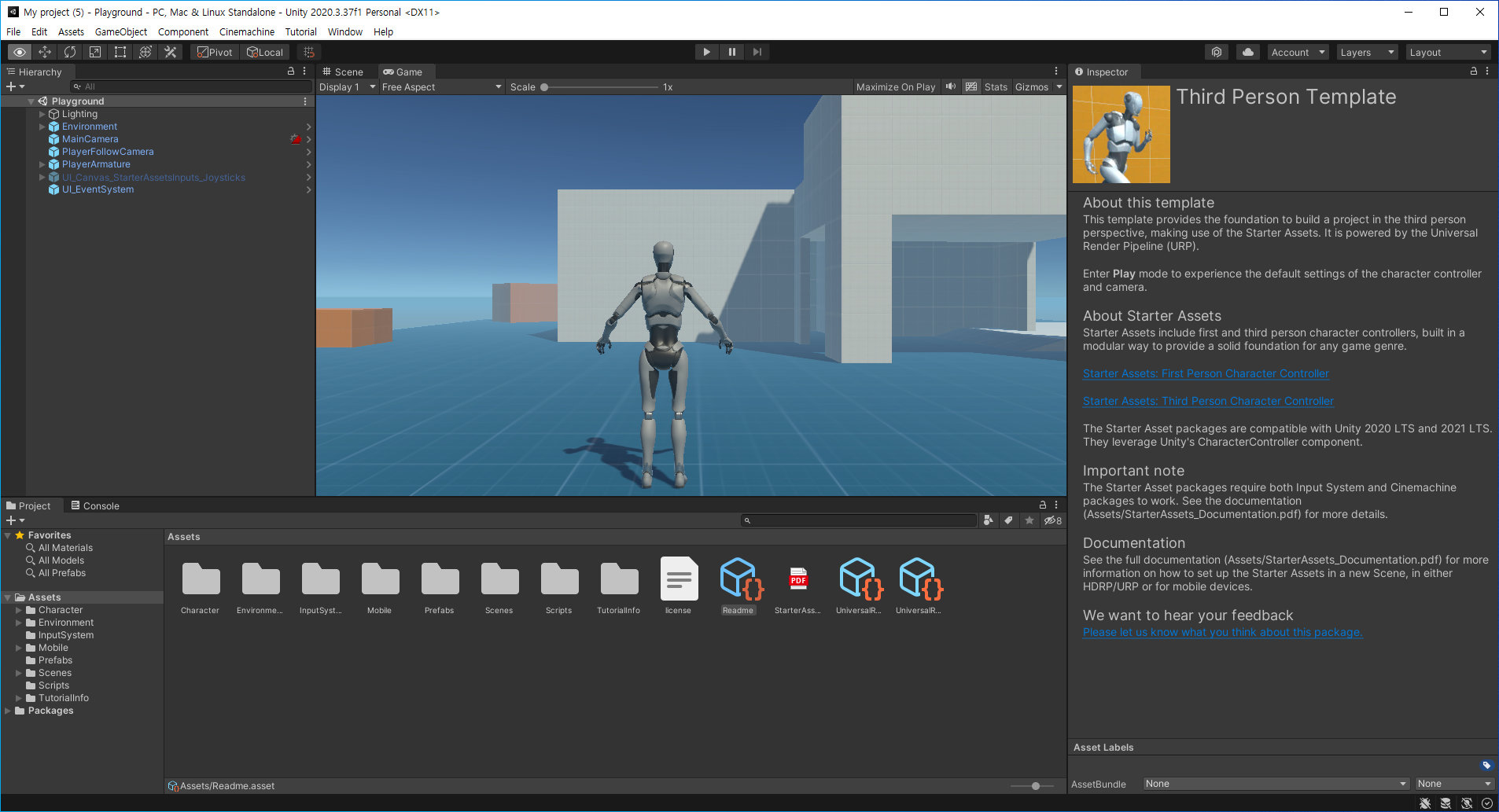The height and width of the screenshot is (812, 1499).
Task: Open First Person Character Controller link
Action: coord(1206,373)
